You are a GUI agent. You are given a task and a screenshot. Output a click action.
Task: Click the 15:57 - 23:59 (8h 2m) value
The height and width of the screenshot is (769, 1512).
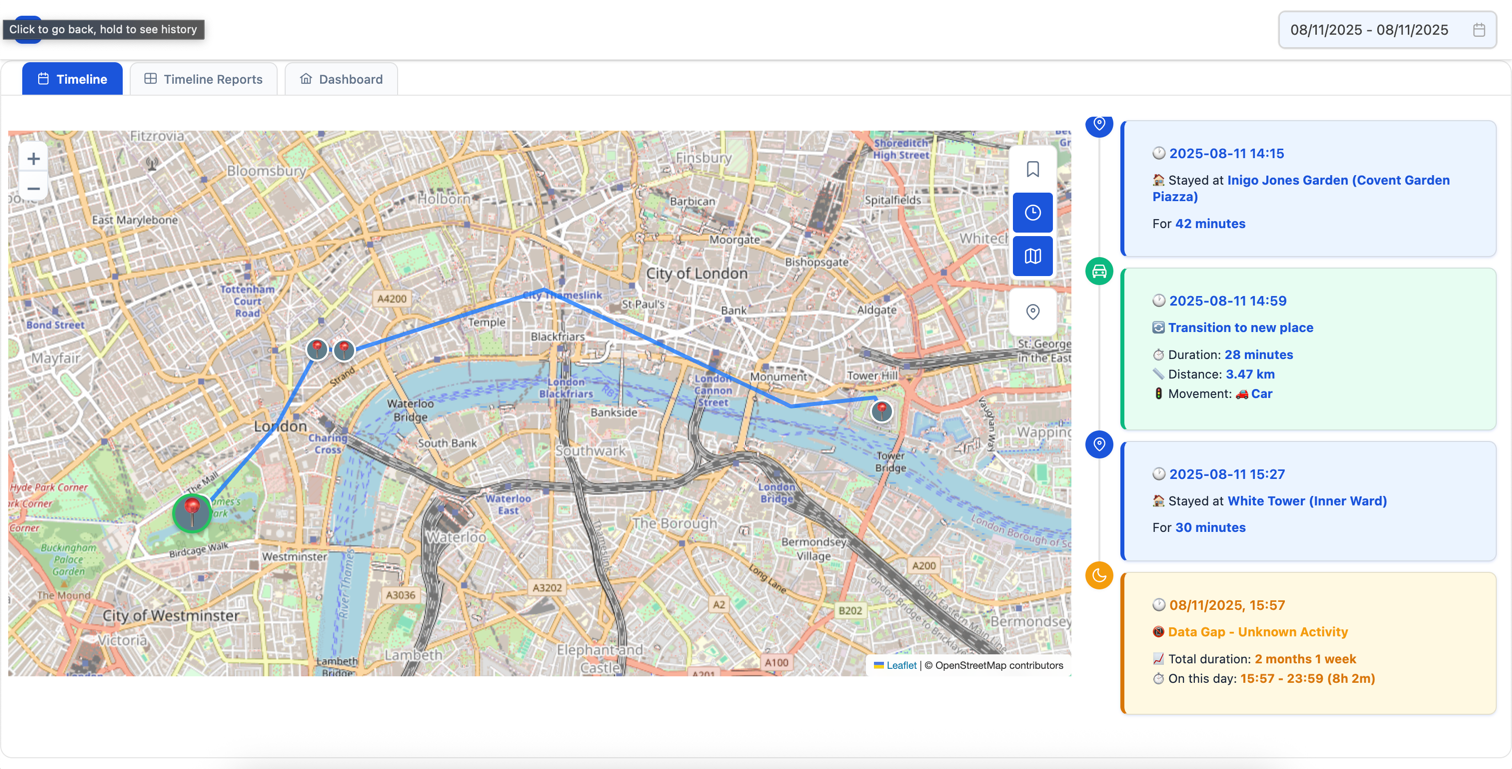[1308, 679]
